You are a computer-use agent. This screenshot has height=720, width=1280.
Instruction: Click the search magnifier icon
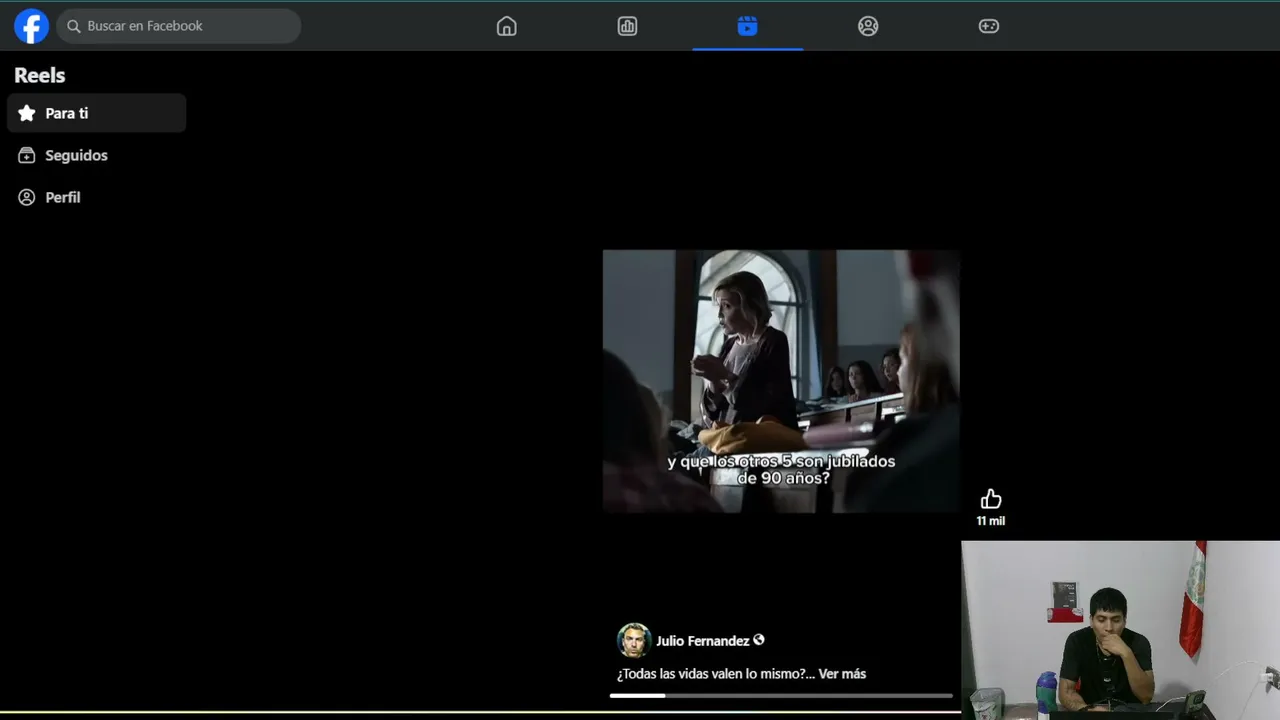(x=74, y=26)
